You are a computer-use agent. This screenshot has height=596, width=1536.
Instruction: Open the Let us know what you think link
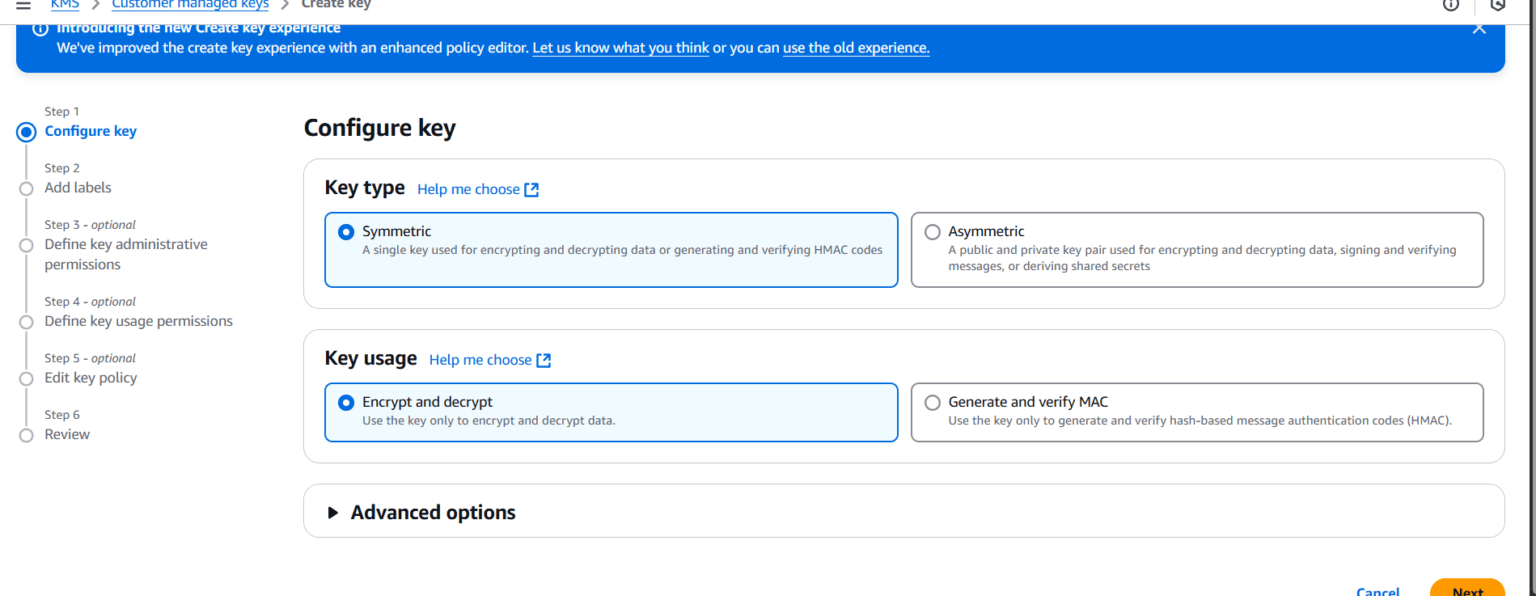pyautogui.click(x=620, y=47)
